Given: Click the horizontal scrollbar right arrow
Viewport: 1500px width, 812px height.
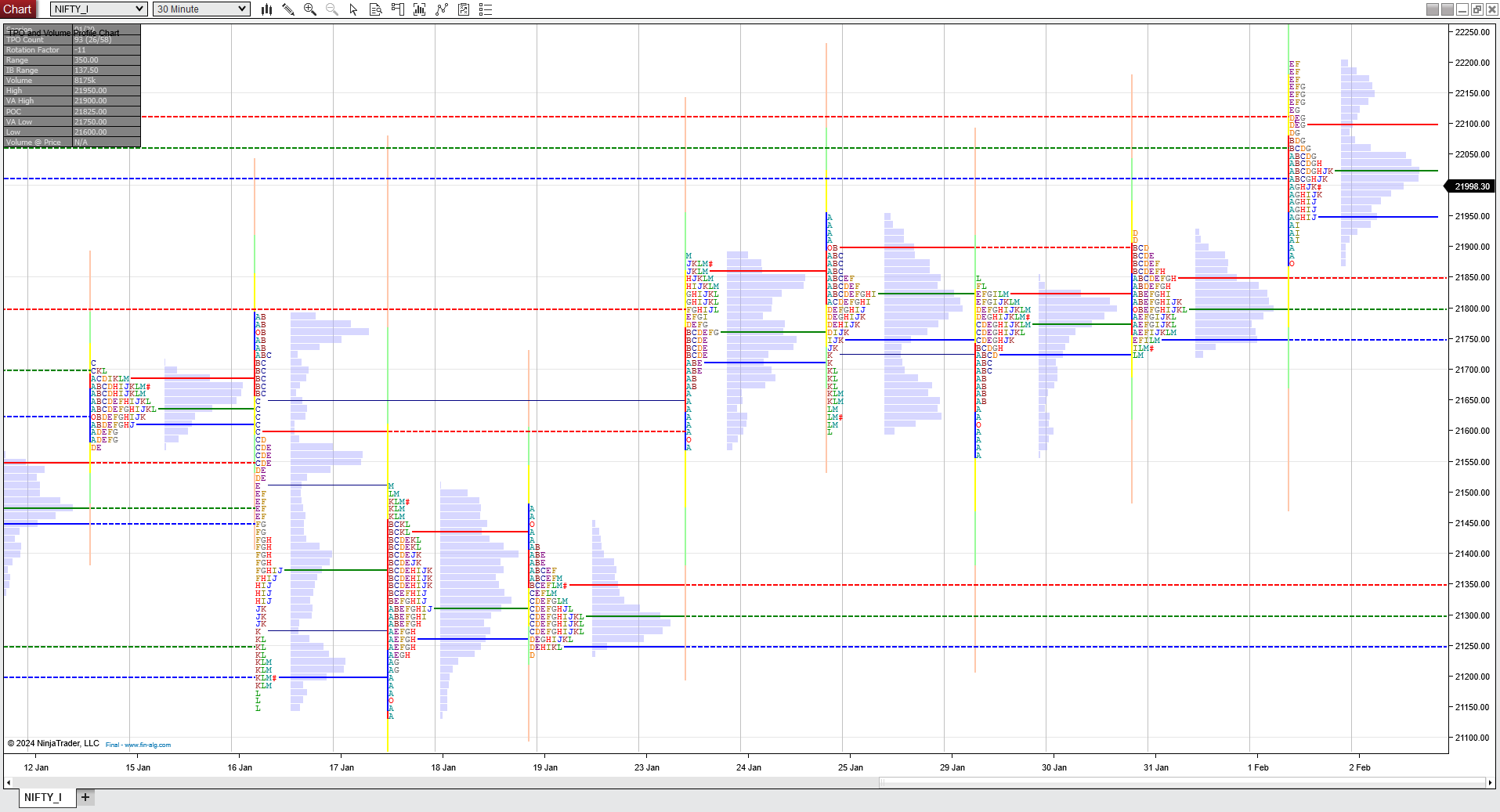Looking at the screenshot, I should (x=1491, y=782).
